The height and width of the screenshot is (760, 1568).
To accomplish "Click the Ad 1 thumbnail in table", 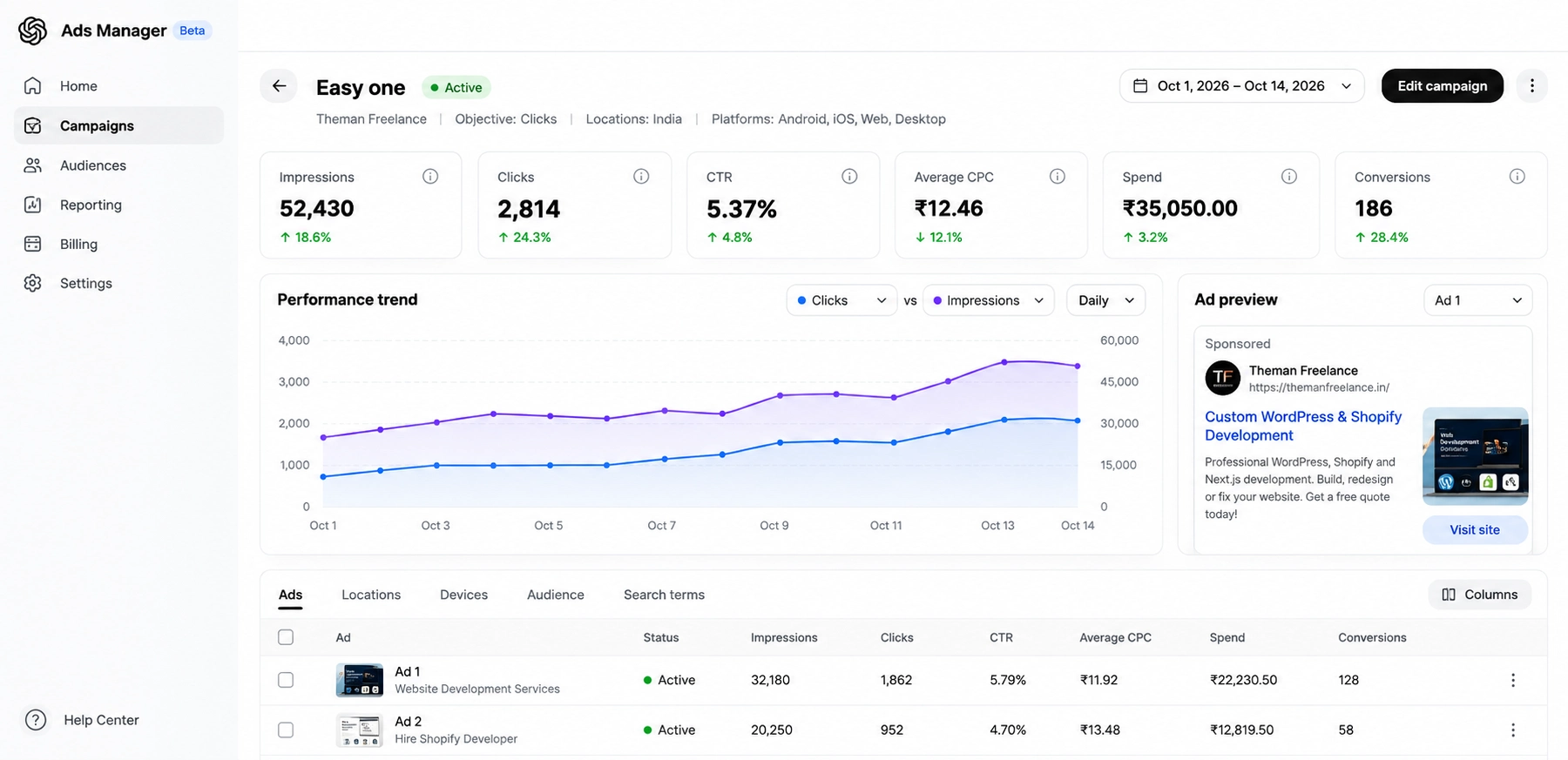I will tap(360, 680).
